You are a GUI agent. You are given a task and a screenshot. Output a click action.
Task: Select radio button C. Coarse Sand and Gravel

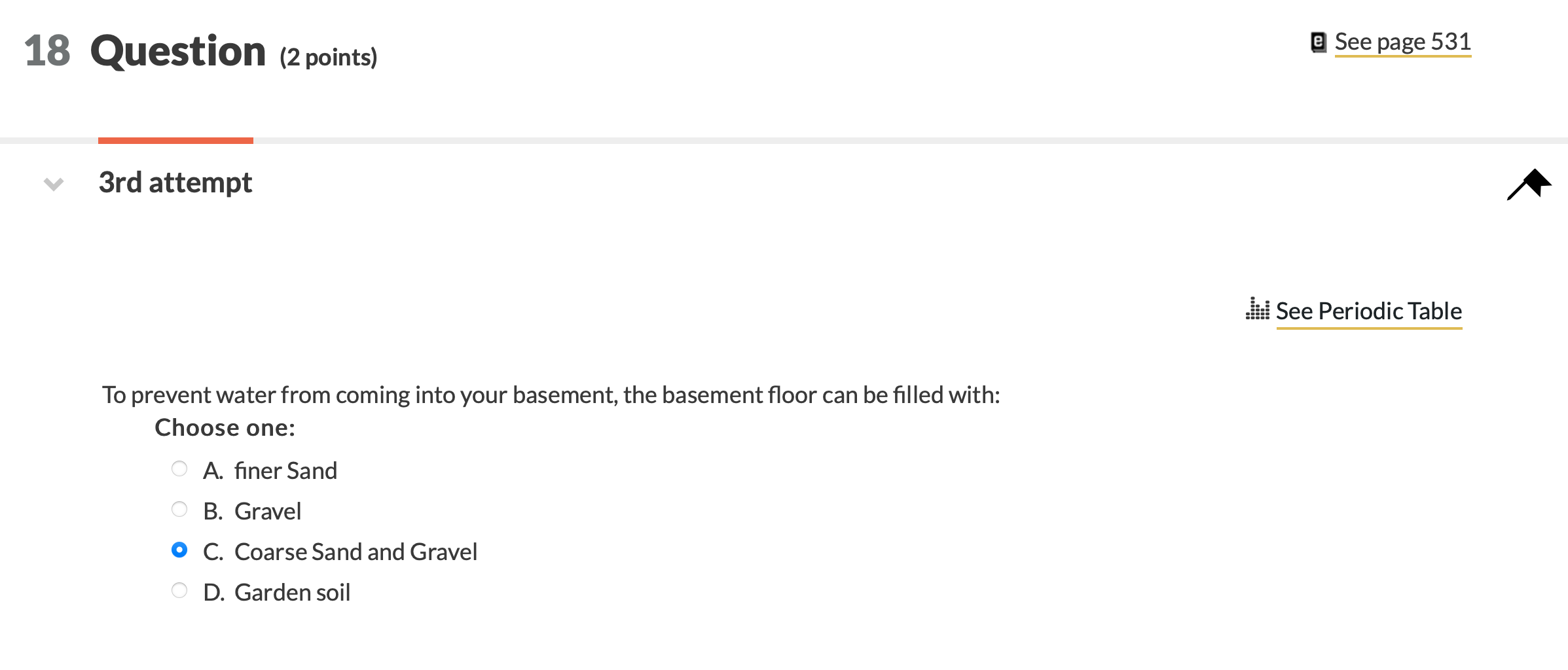coord(179,550)
